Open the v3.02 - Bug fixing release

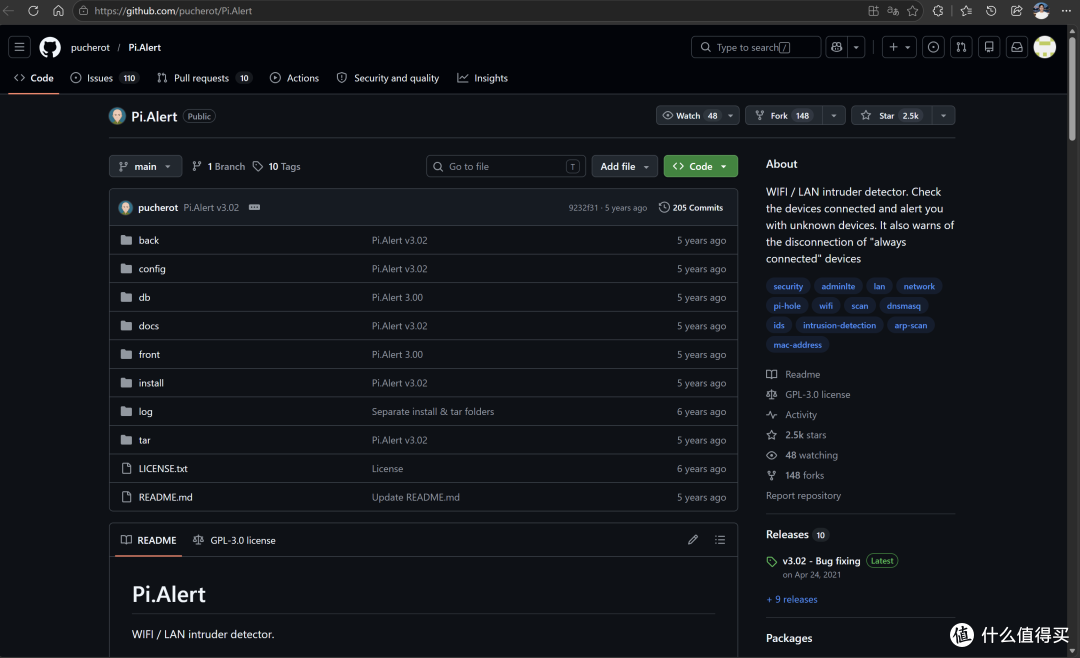pos(821,561)
